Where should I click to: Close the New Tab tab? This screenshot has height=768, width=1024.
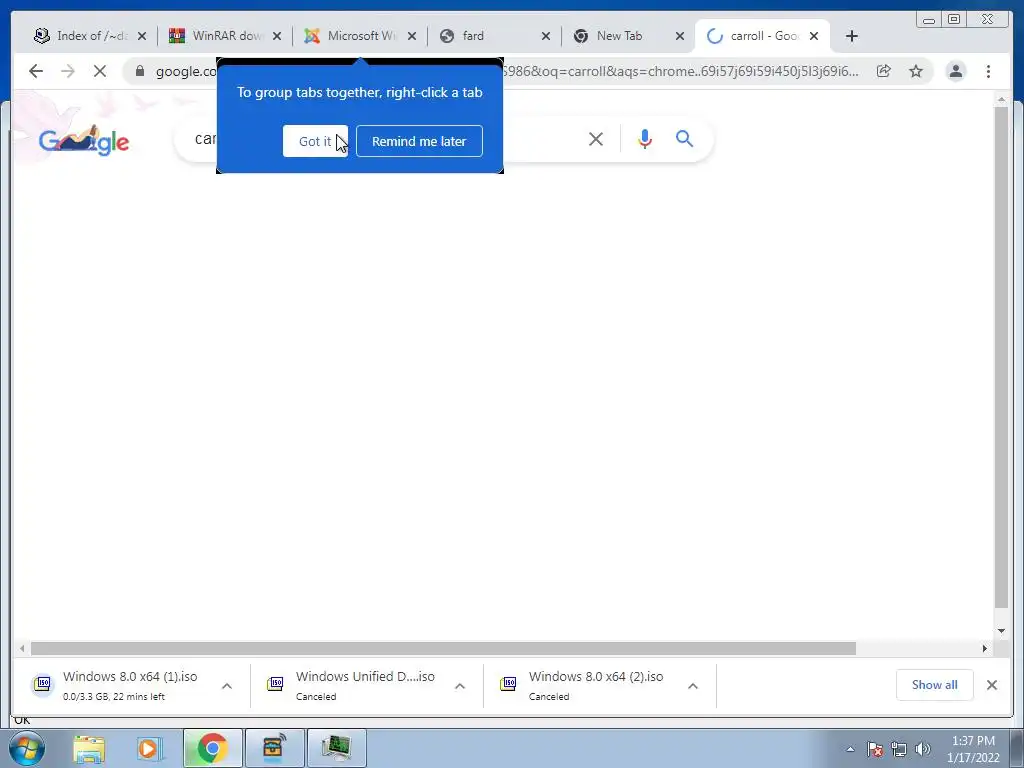(x=680, y=36)
